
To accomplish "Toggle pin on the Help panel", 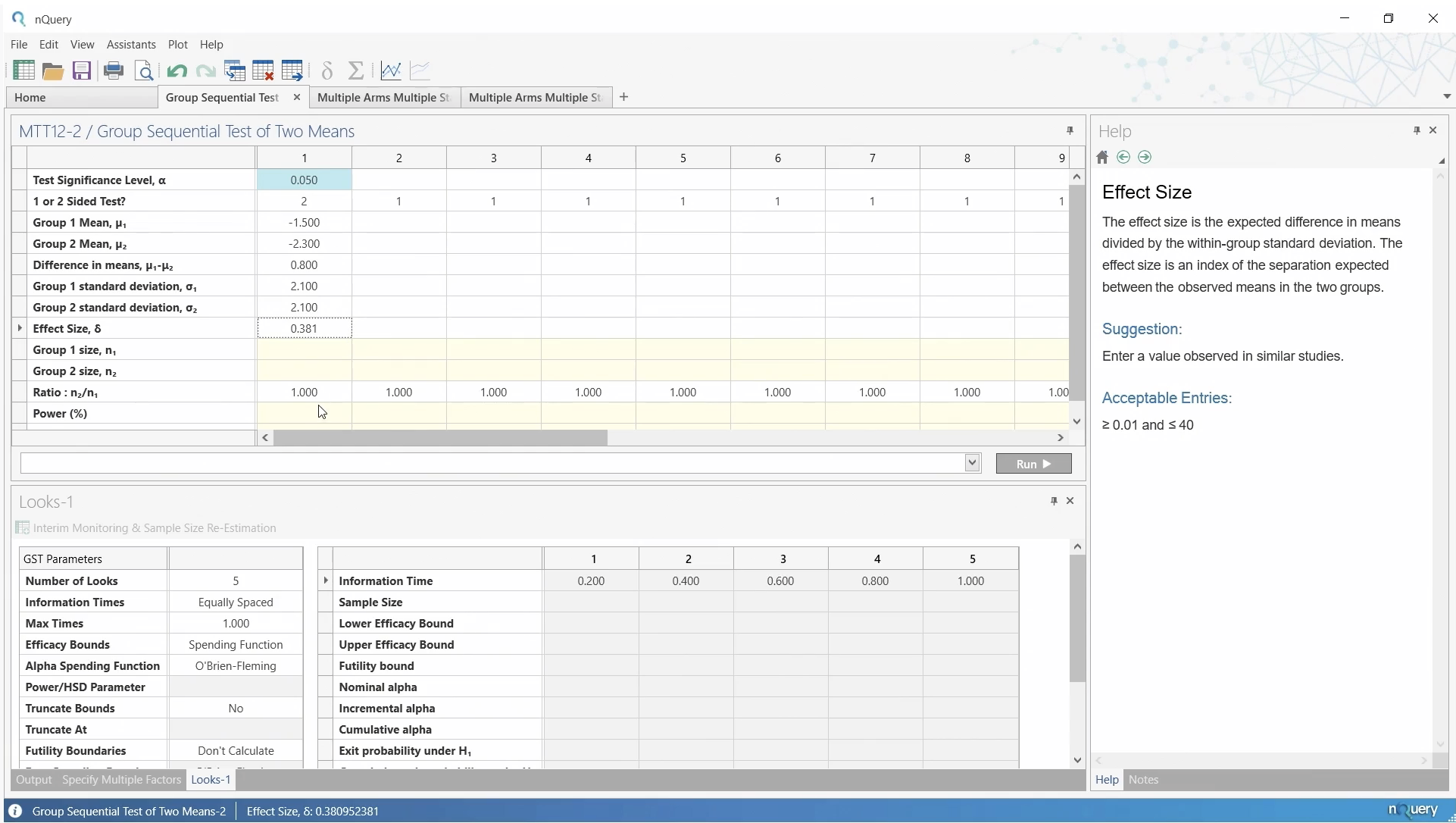I will [1417, 130].
